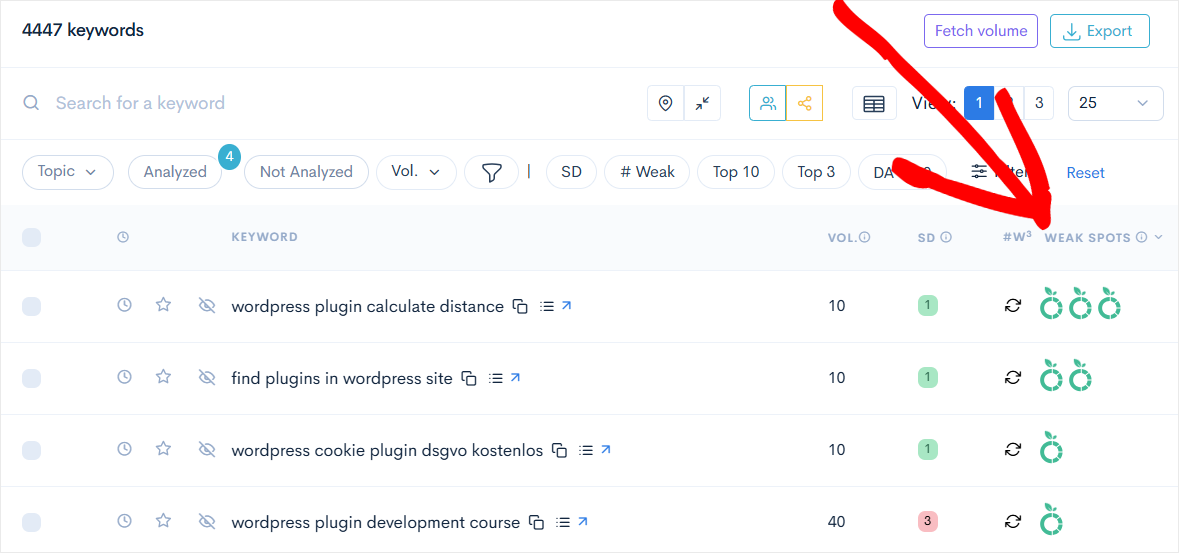The height and width of the screenshot is (553, 1179).
Task: Click the people group icon
Action: [x=768, y=103]
